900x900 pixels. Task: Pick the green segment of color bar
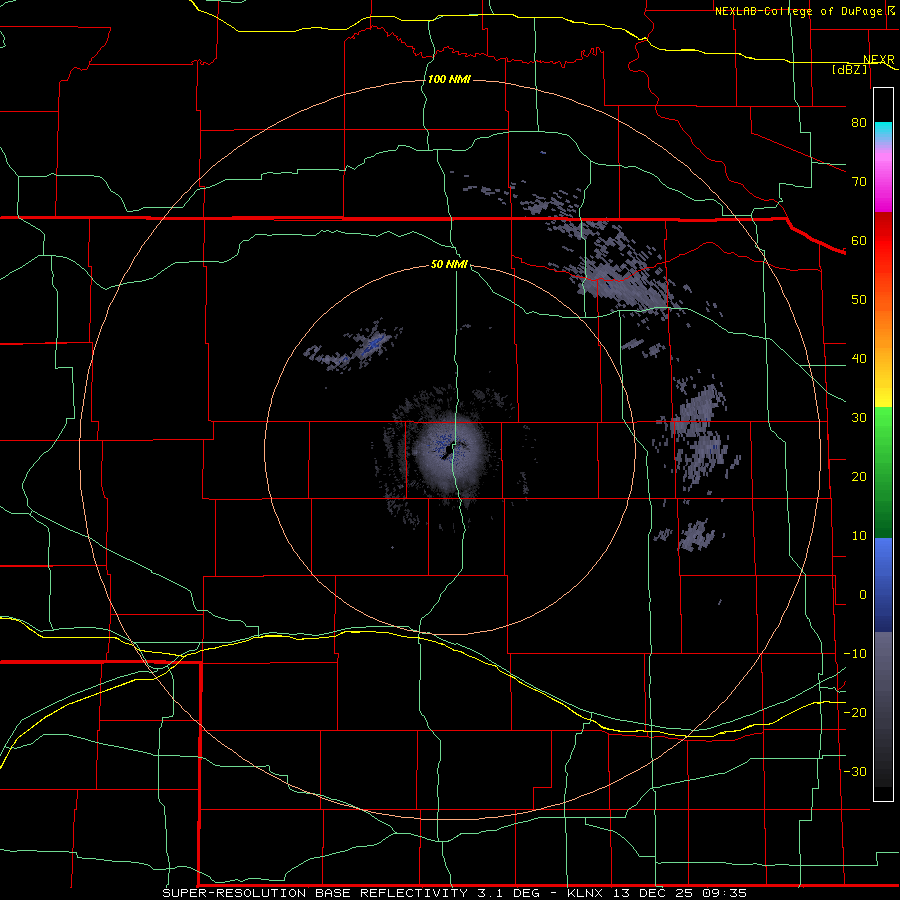click(x=883, y=472)
